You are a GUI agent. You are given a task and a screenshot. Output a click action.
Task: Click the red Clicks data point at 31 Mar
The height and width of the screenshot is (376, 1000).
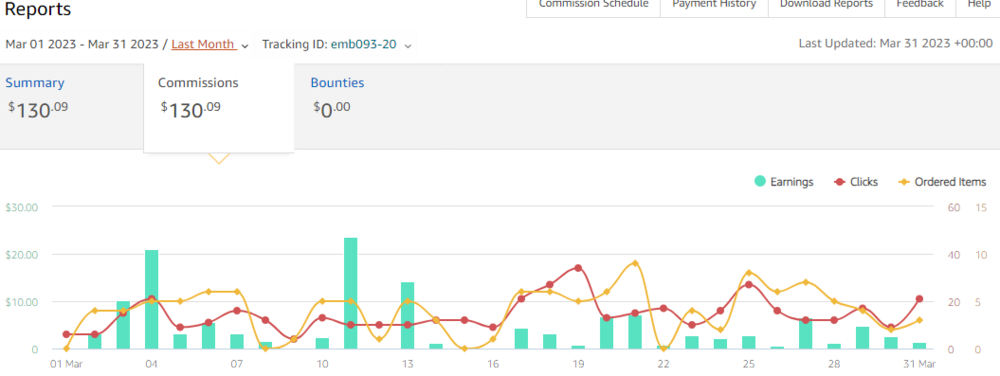tap(919, 299)
